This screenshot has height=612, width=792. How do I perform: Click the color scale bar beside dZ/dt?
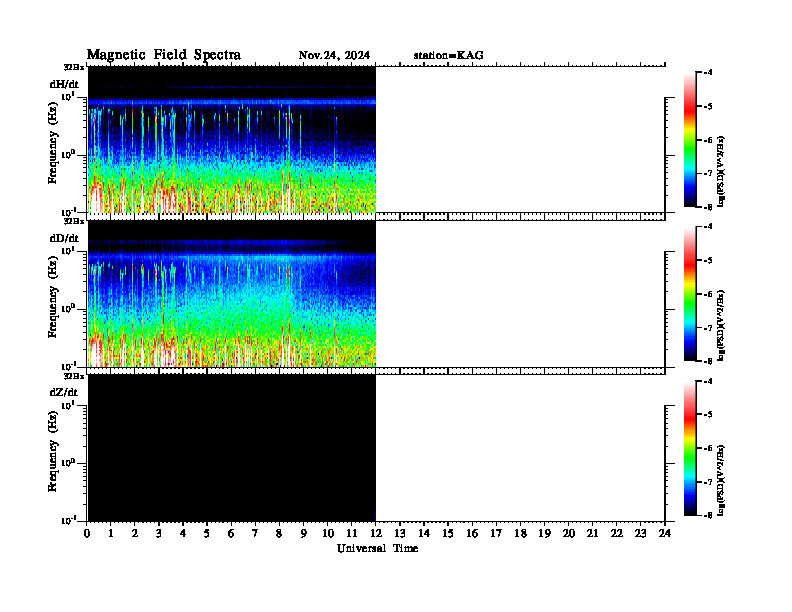pos(690,448)
